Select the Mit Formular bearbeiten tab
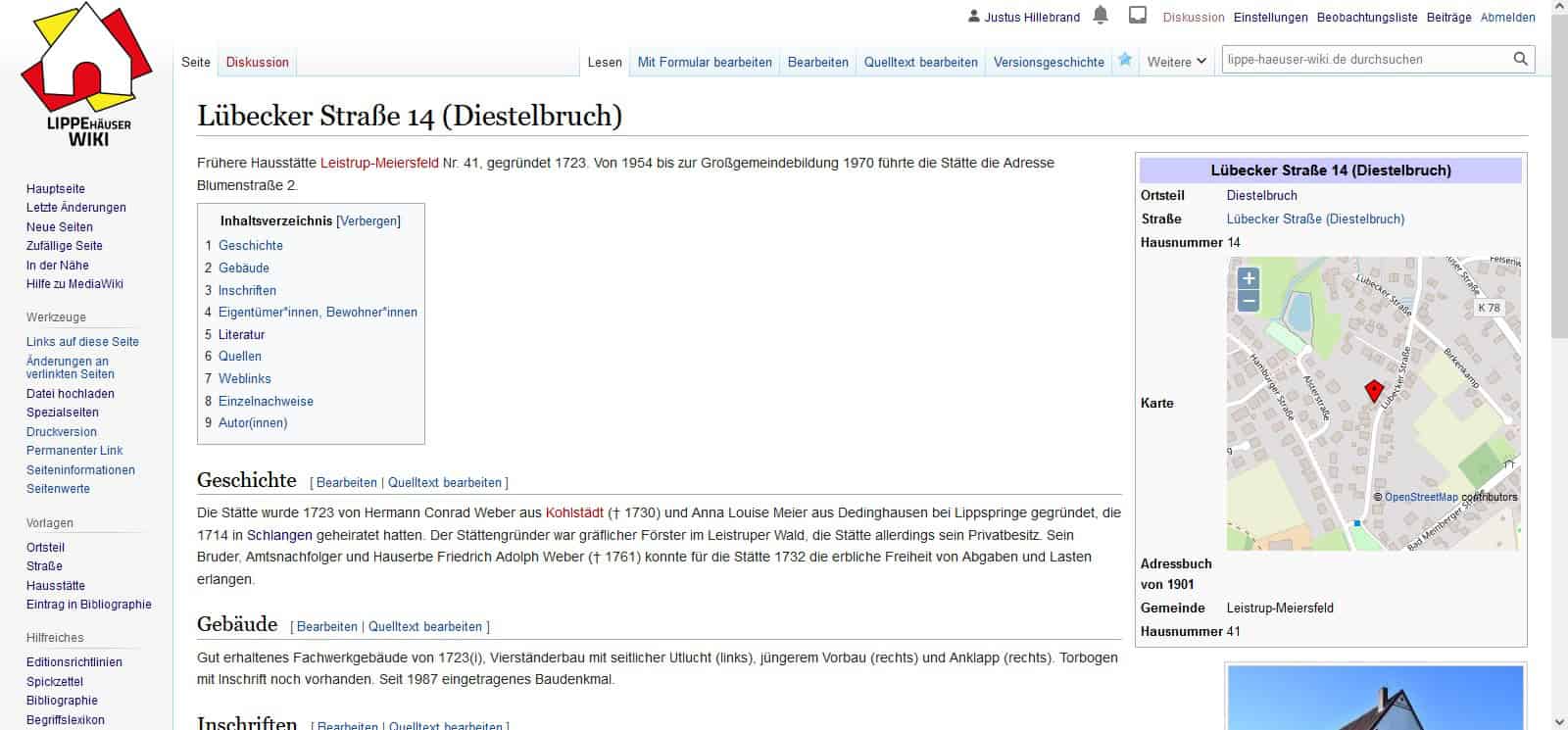Screen dimensions: 1568x730 click(x=704, y=62)
